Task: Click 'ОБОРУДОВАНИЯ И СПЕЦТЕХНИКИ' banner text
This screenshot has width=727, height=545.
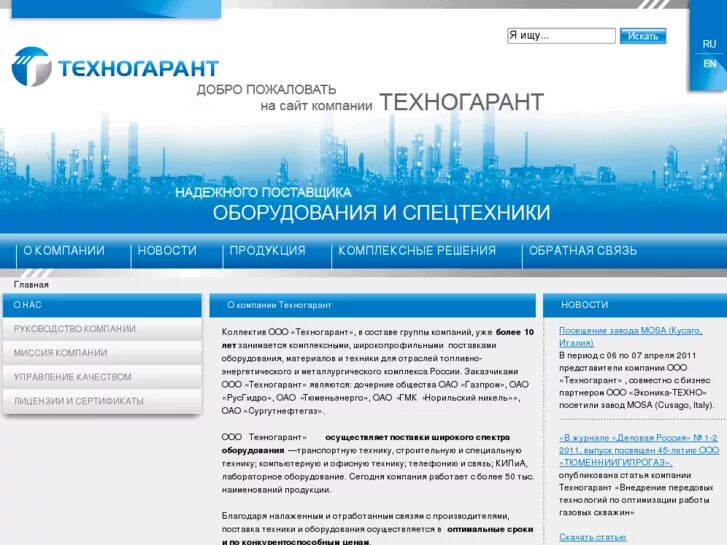Action: pos(382,212)
